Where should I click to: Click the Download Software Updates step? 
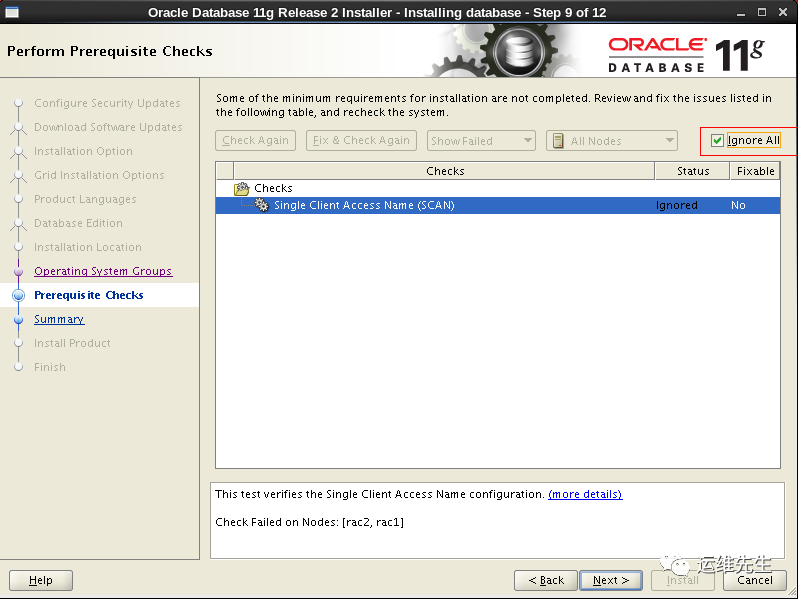108,127
